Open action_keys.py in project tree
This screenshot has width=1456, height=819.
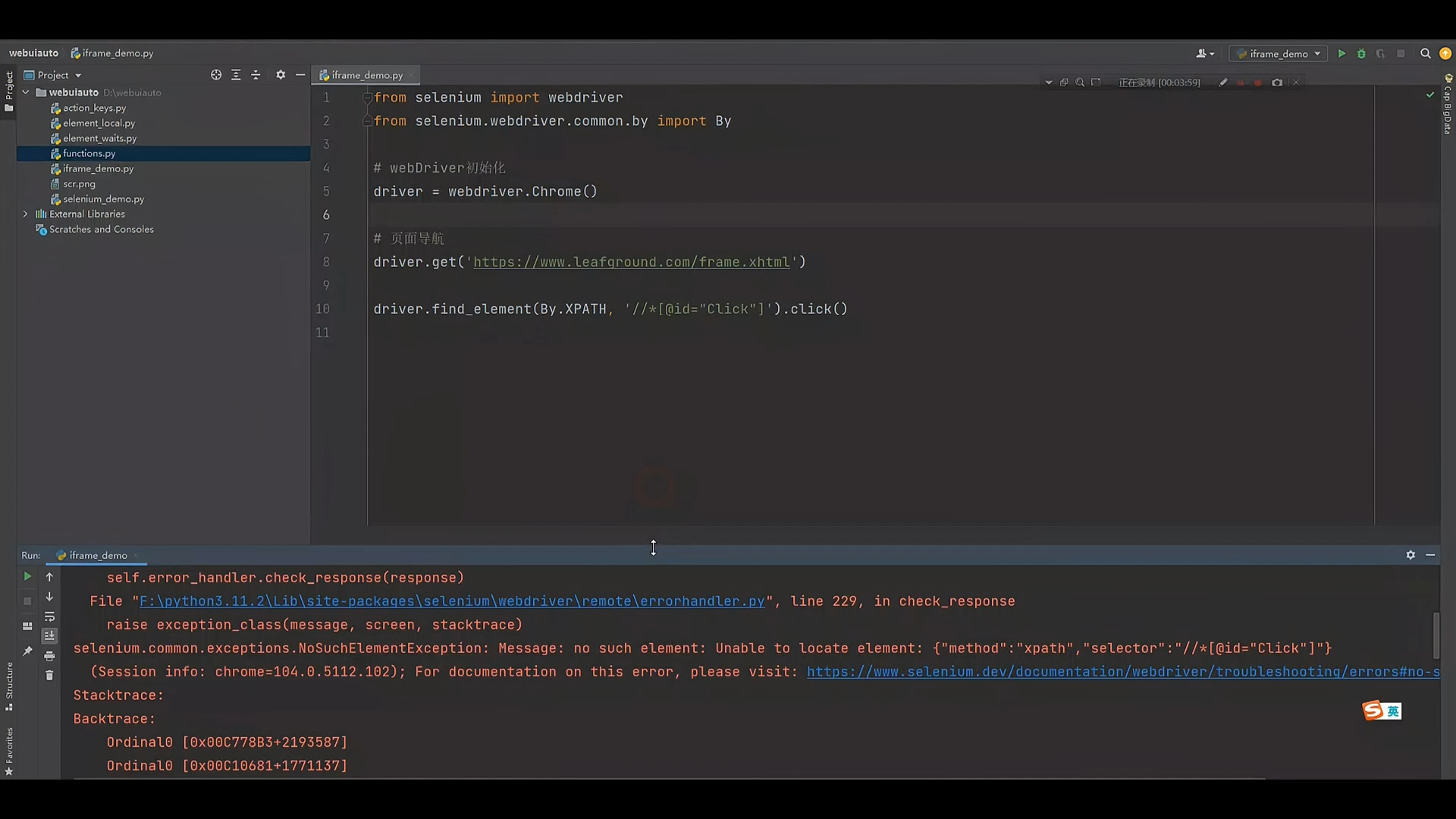click(x=94, y=108)
